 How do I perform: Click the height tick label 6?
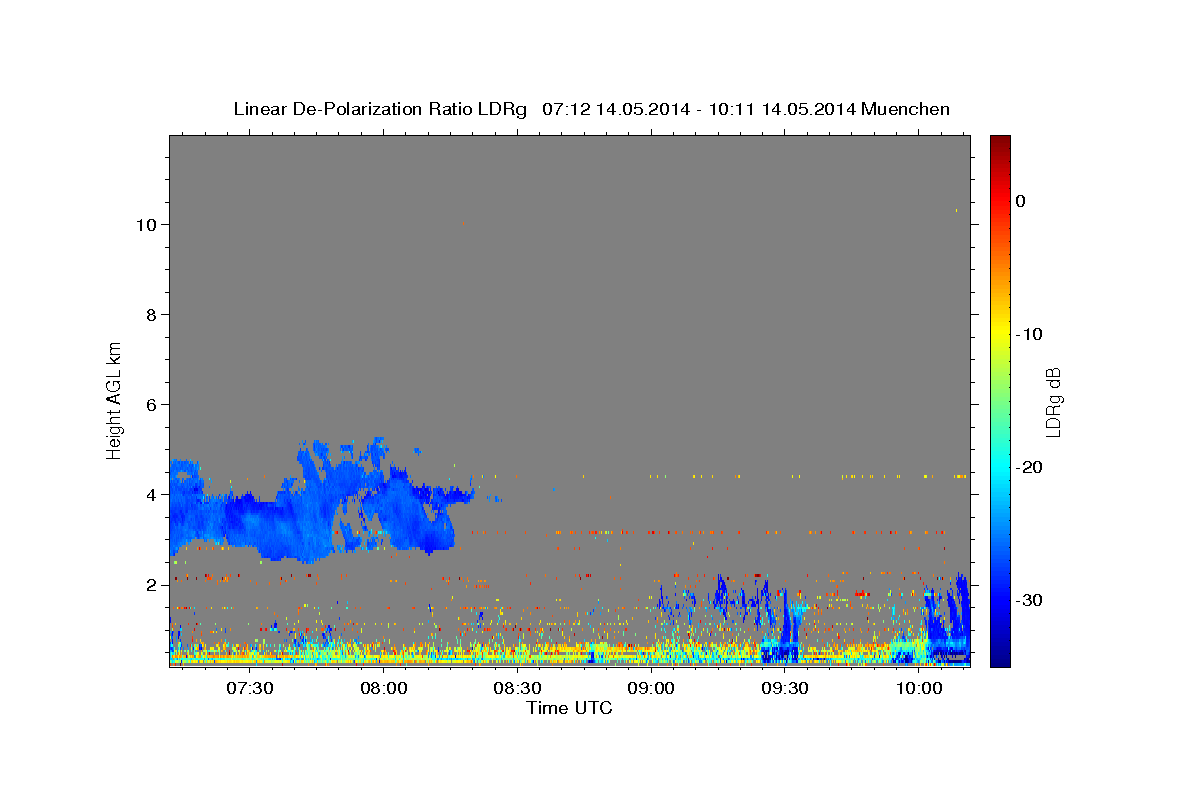151,405
